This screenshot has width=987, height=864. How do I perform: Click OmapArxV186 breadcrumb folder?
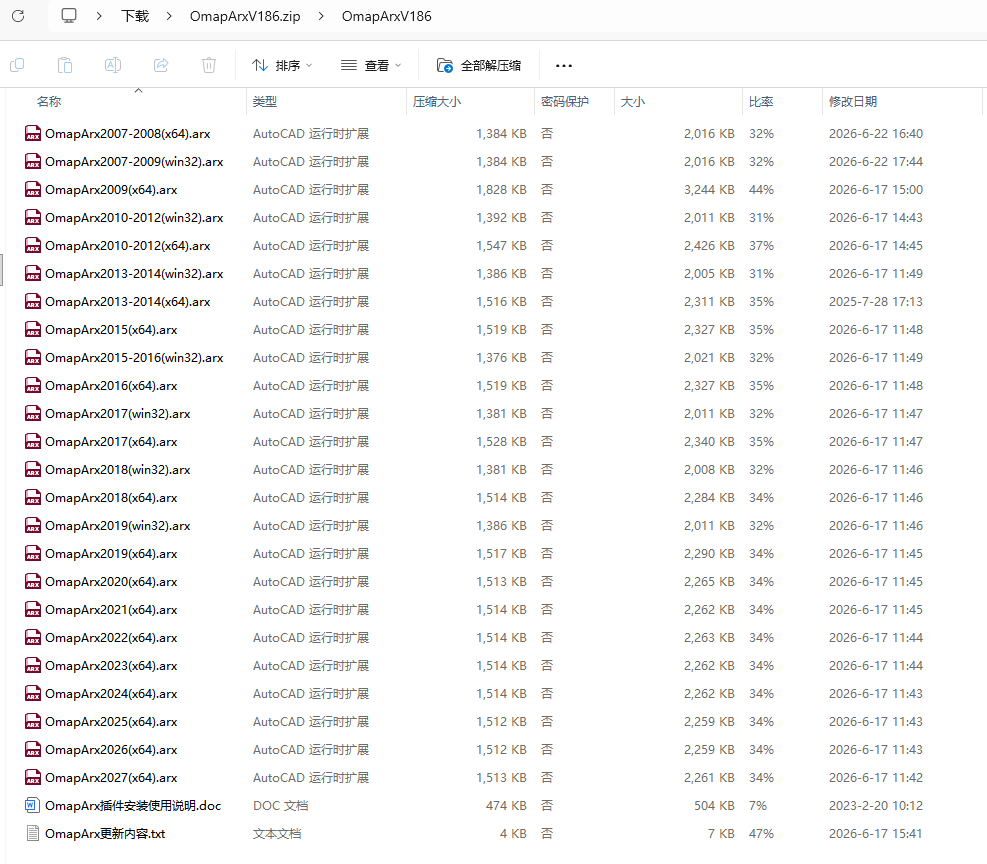coord(386,16)
